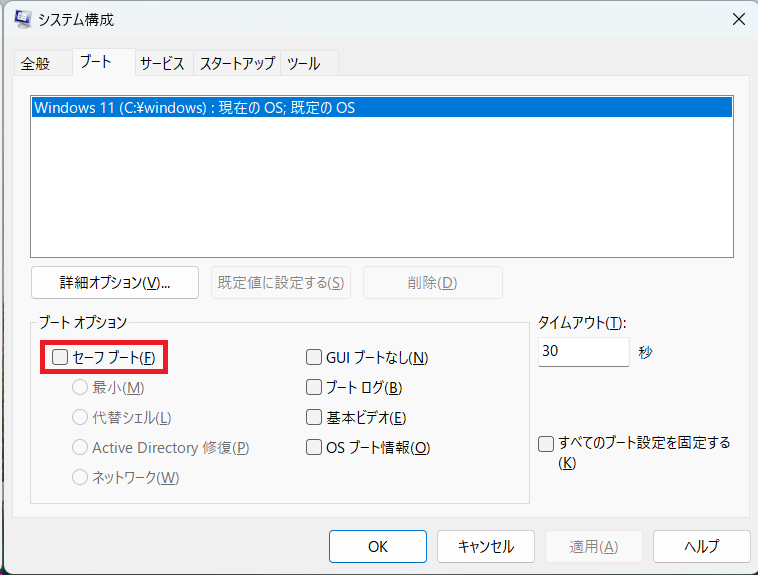Image resolution: width=758 pixels, height=575 pixels.
Task: Open help with ヘルプ button
Action: pyautogui.click(x=701, y=546)
